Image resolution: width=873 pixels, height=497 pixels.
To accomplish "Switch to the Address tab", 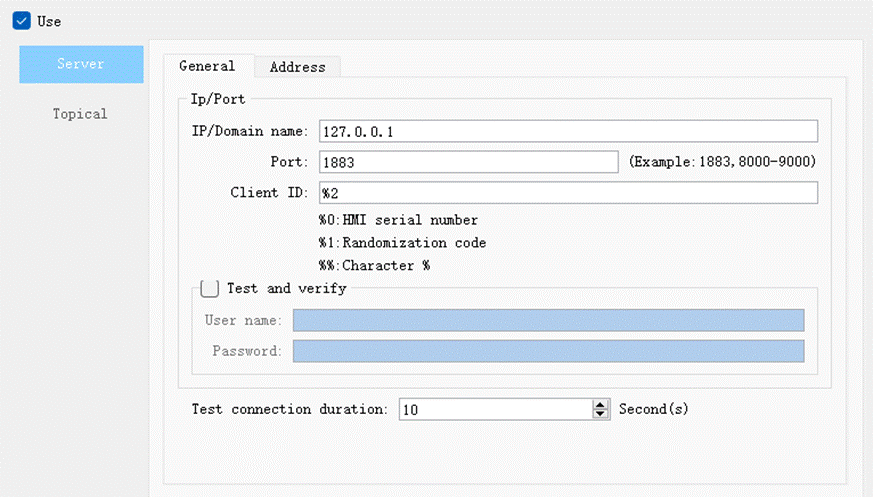I will coord(297,67).
